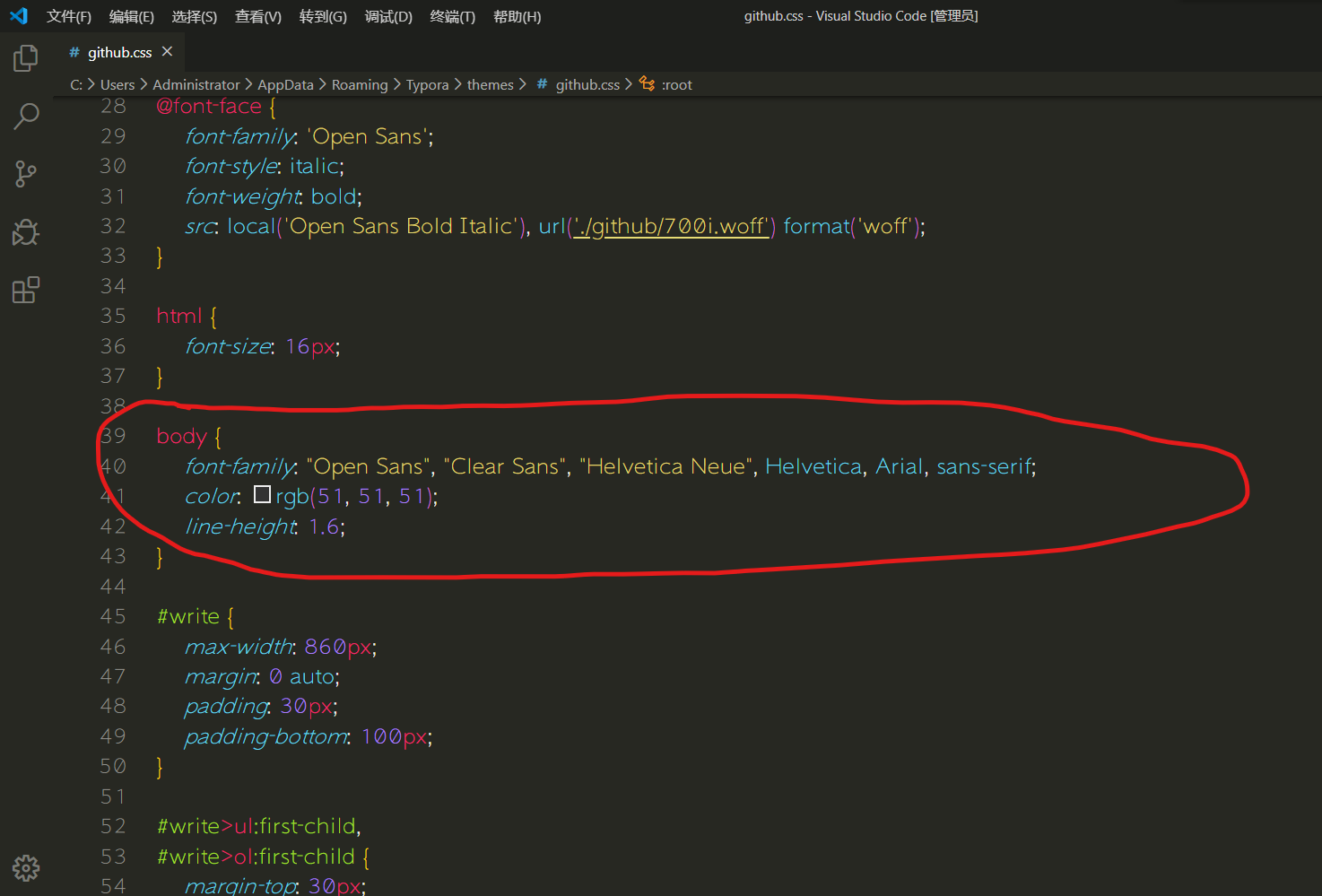Click the AppData breadcrumb segment
The image size is (1322, 896).
pos(286,84)
